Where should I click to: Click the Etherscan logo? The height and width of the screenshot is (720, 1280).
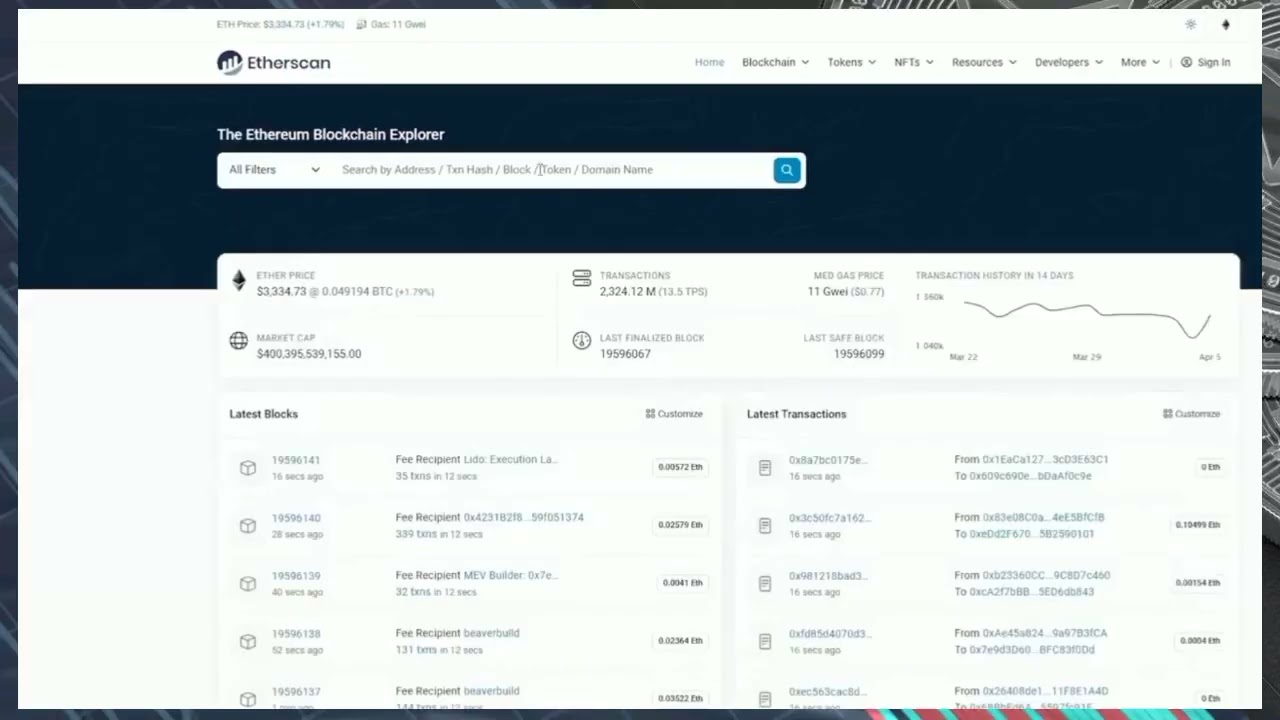point(273,62)
